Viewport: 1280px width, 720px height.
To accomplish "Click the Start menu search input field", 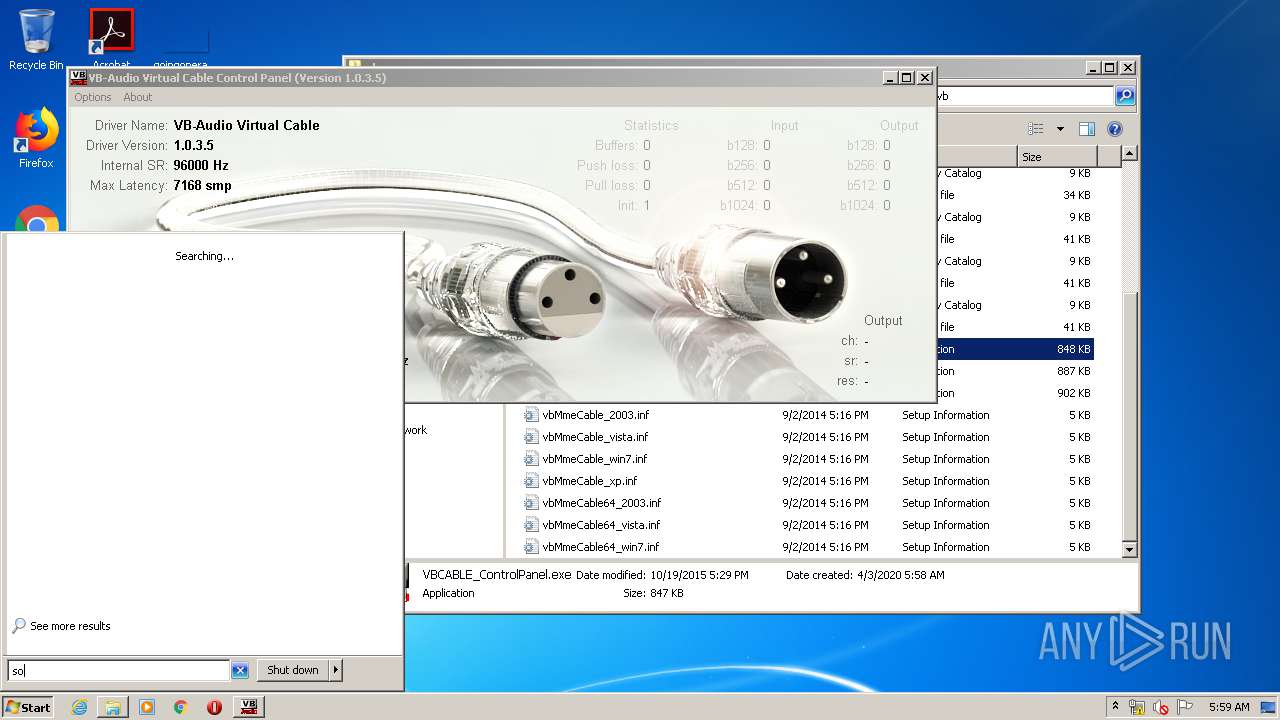I will coord(119,670).
